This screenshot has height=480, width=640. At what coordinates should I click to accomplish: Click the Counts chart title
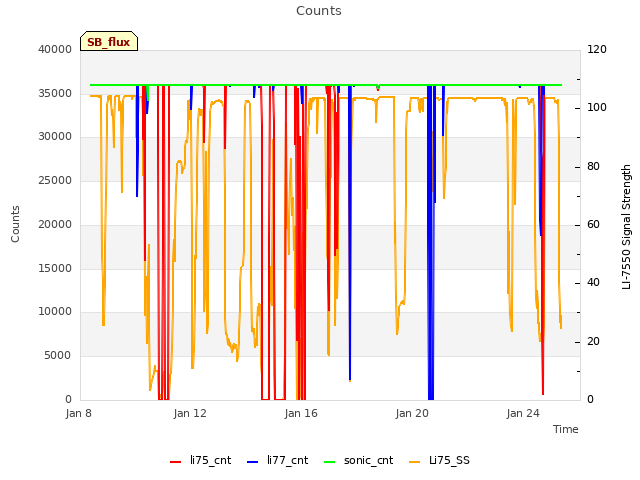[x=319, y=11]
